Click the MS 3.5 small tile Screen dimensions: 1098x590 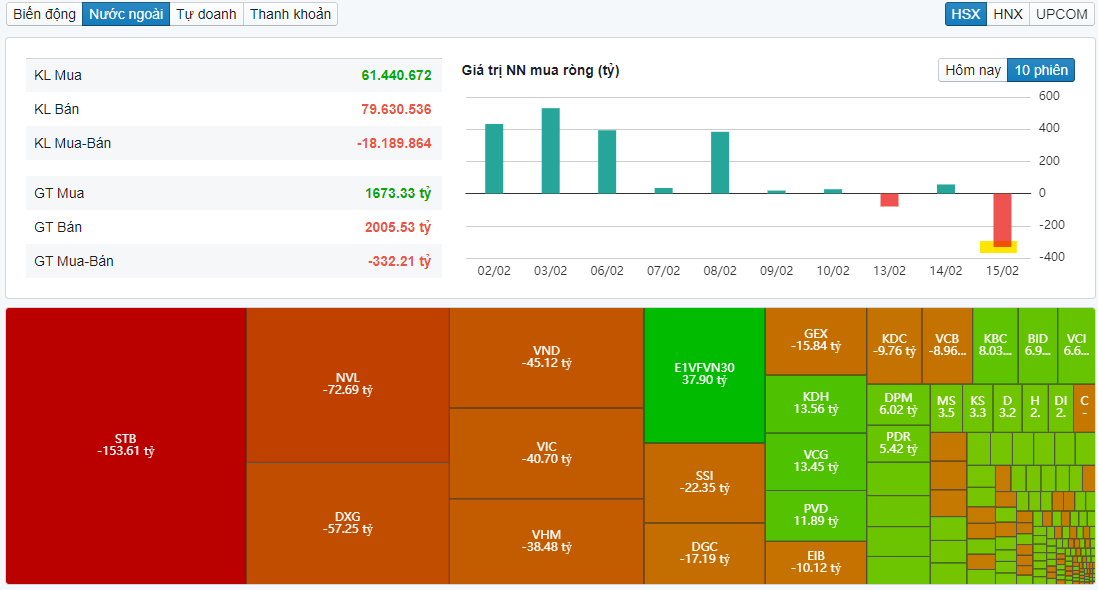click(x=946, y=408)
